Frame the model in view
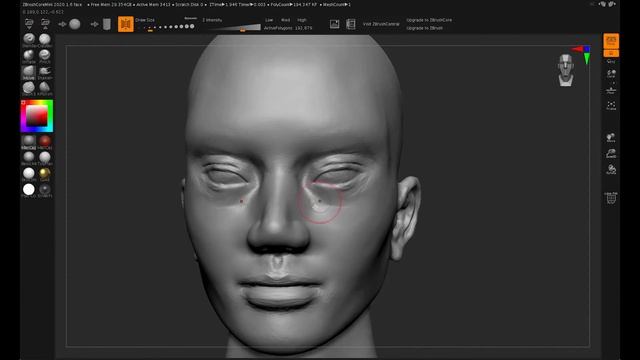The image size is (640, 360). tap(611, 106)
